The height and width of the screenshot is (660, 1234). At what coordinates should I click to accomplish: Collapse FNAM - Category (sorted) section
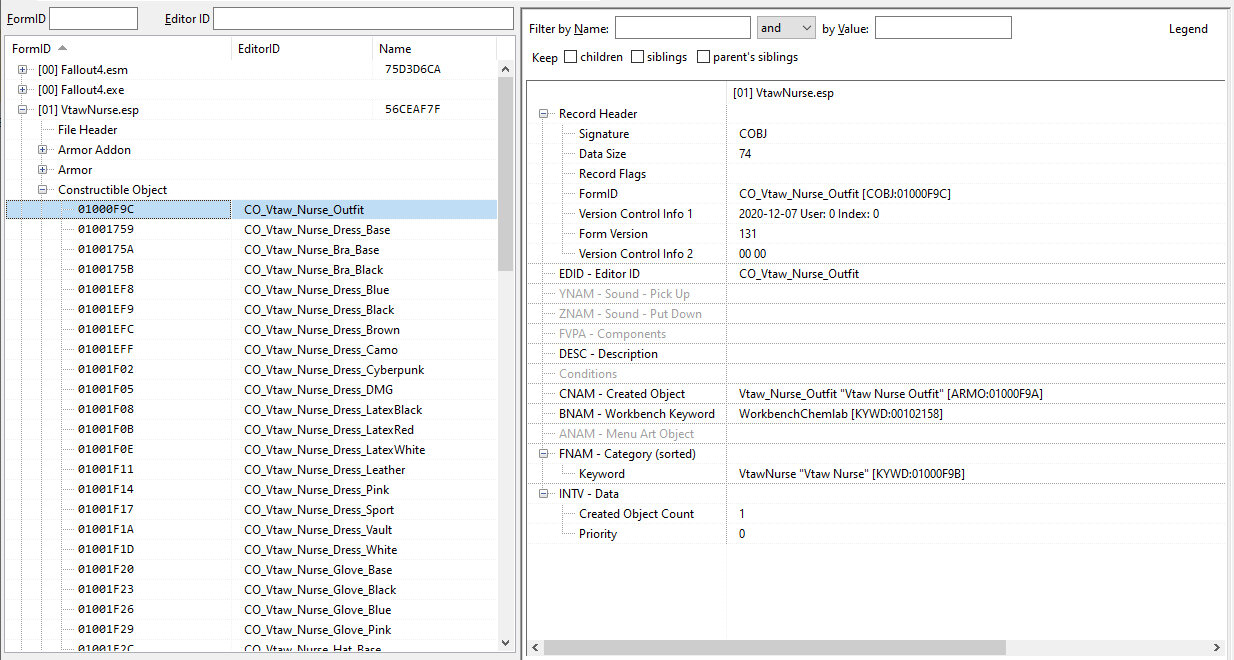coord(545,454)
